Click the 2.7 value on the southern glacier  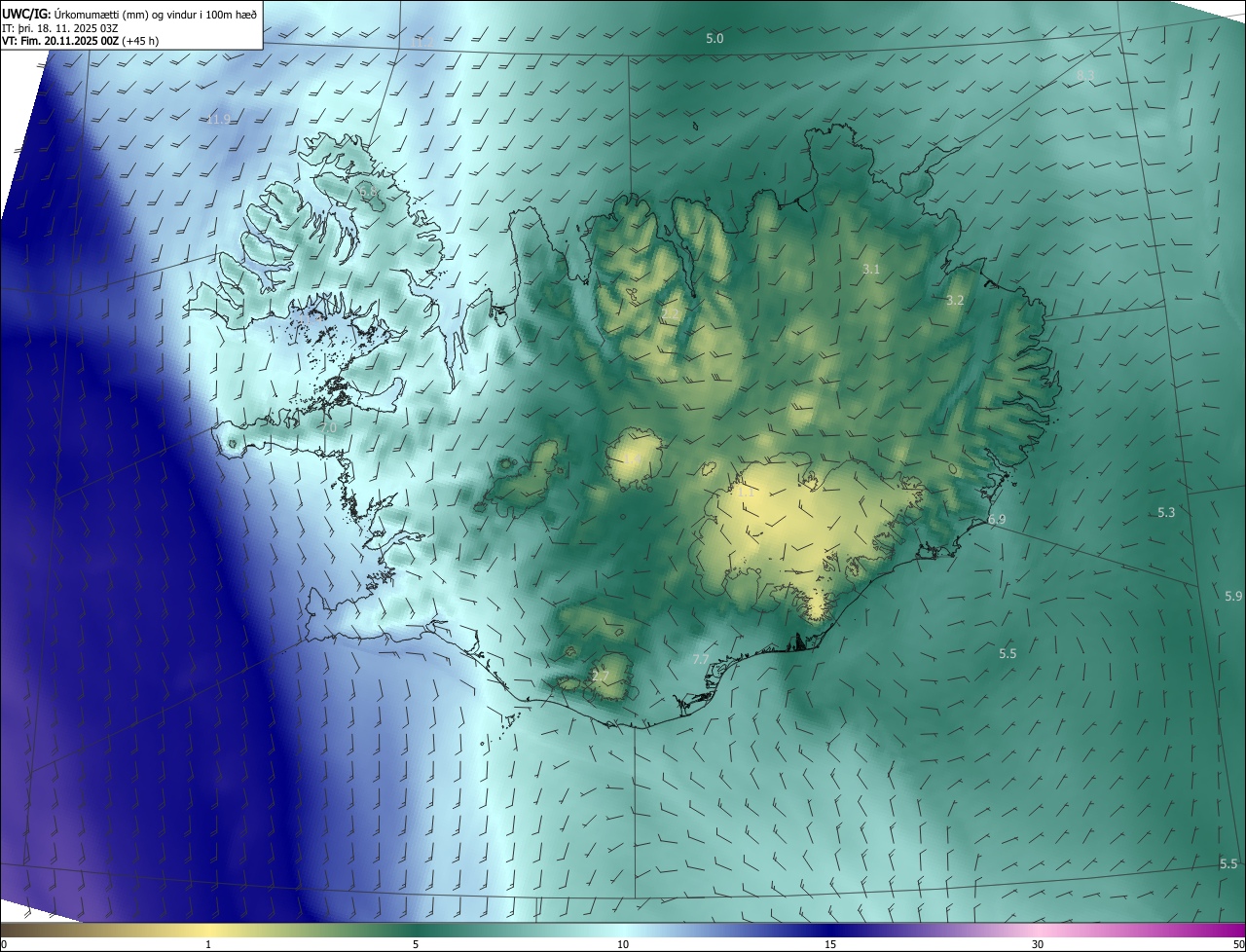601,676
